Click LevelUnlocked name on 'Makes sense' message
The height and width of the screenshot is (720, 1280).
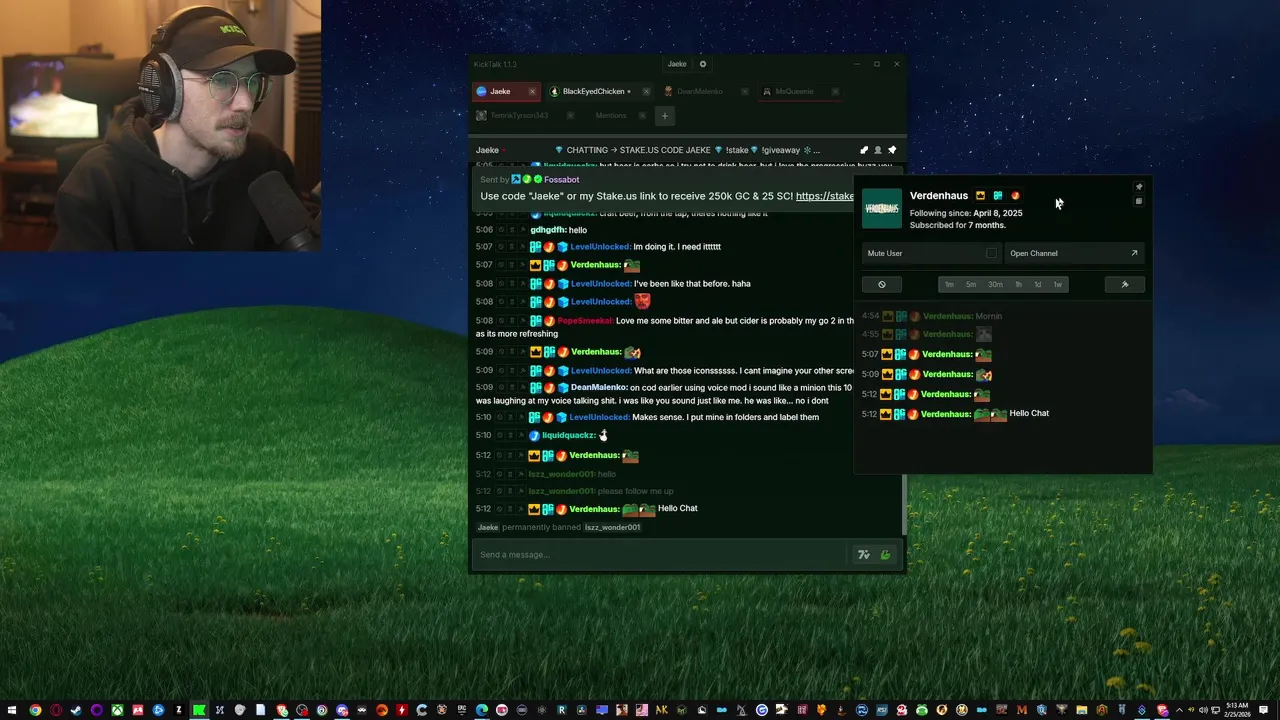(x=599, y=417)
